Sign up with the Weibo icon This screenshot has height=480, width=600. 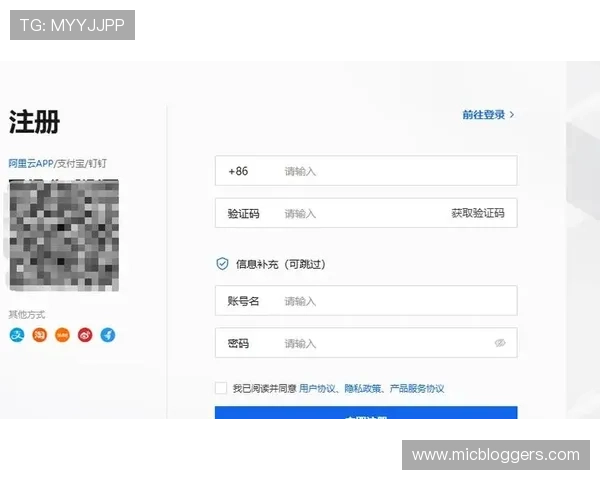click(85, 335)
